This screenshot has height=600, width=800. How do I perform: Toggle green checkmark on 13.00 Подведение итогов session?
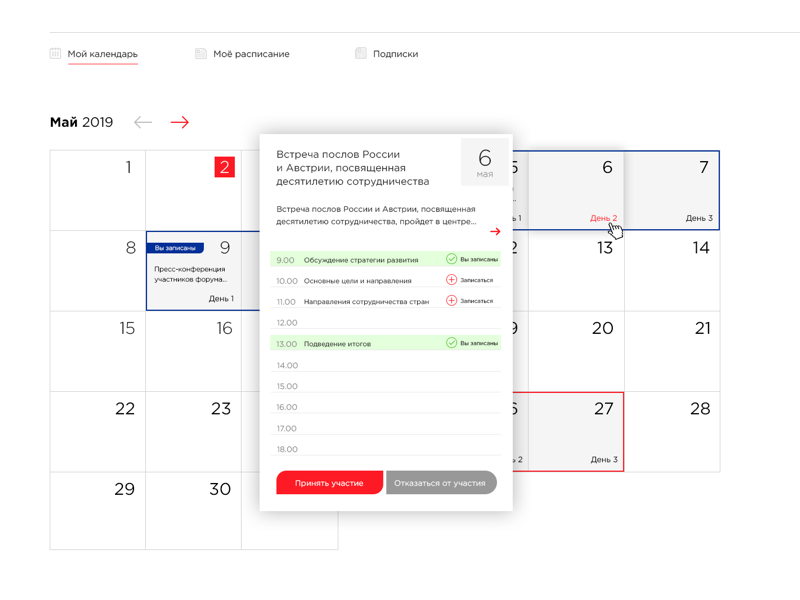pyautogui.click(x=451, y=343)
